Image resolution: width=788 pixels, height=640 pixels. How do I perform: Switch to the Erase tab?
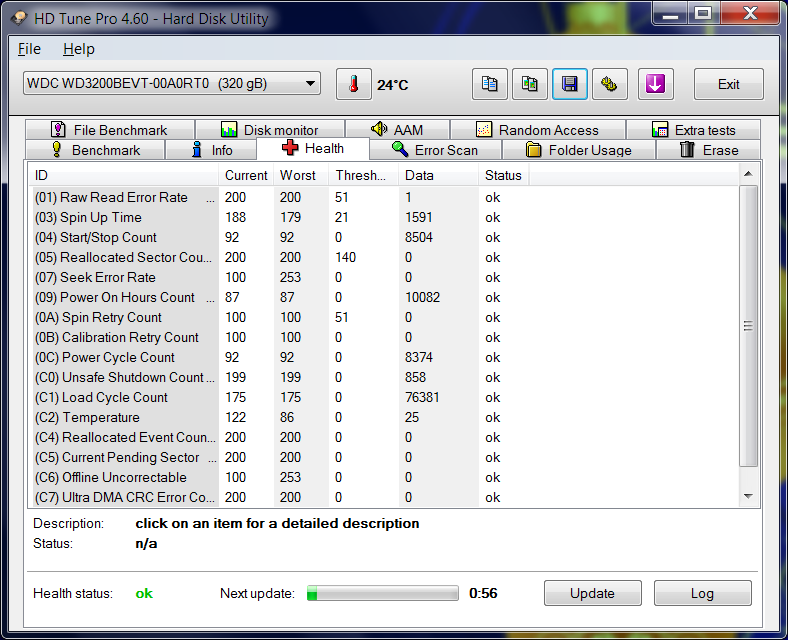point(709,150)
